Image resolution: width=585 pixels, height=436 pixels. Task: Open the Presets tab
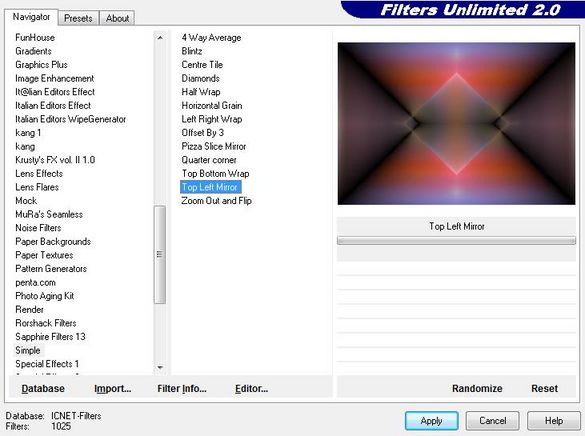pyautogui.click(x=78, y=18)
